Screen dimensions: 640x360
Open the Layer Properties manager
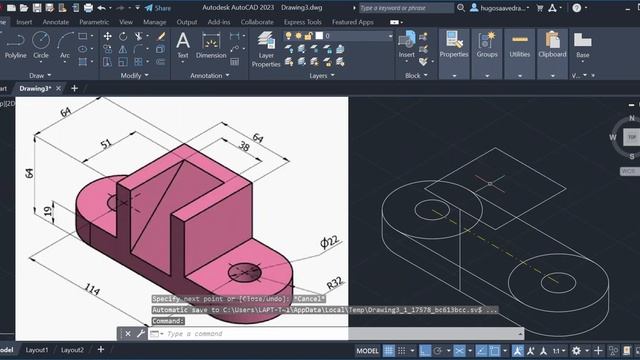click(x=266, y=49)
